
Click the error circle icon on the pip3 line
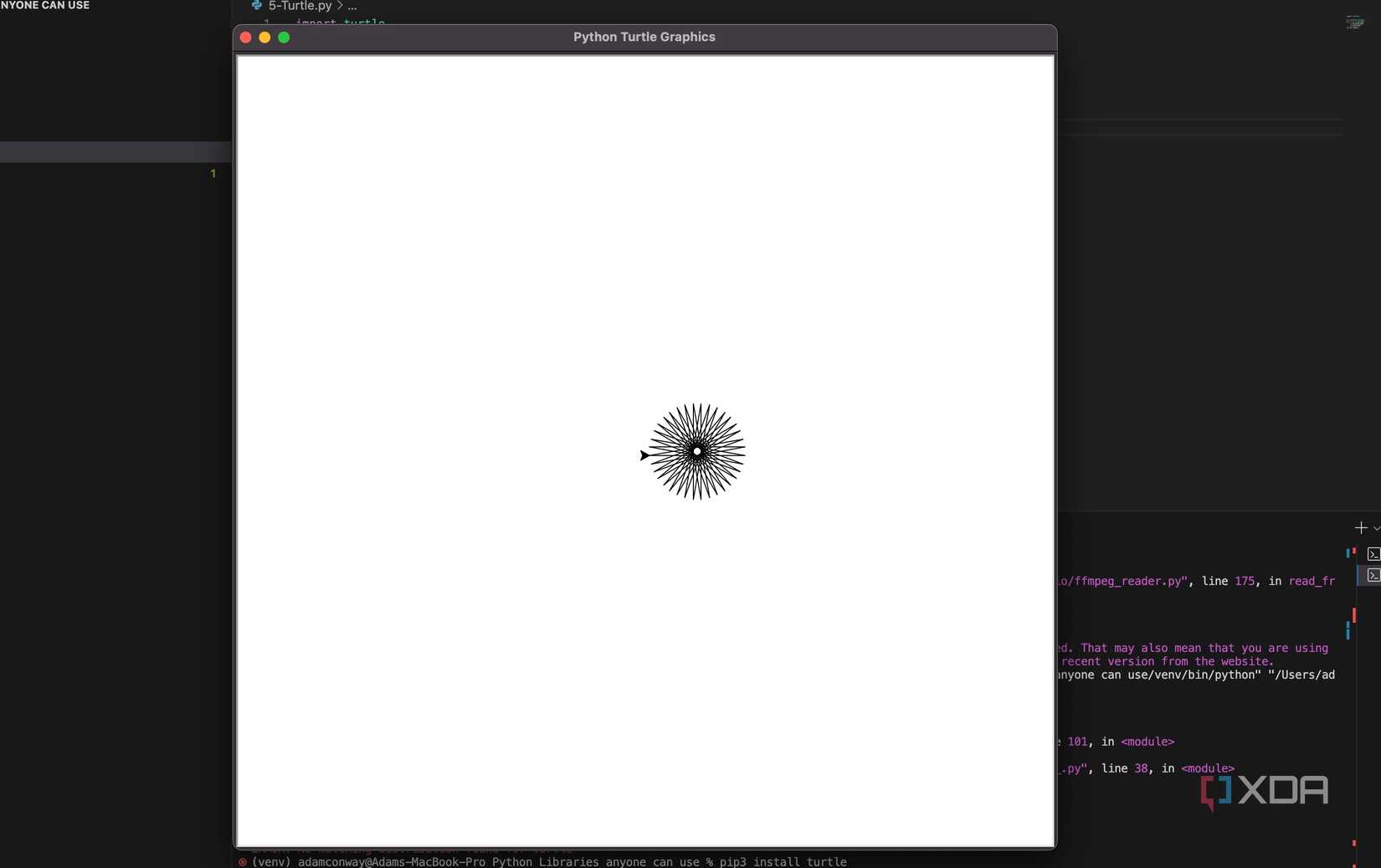[241, 862]
